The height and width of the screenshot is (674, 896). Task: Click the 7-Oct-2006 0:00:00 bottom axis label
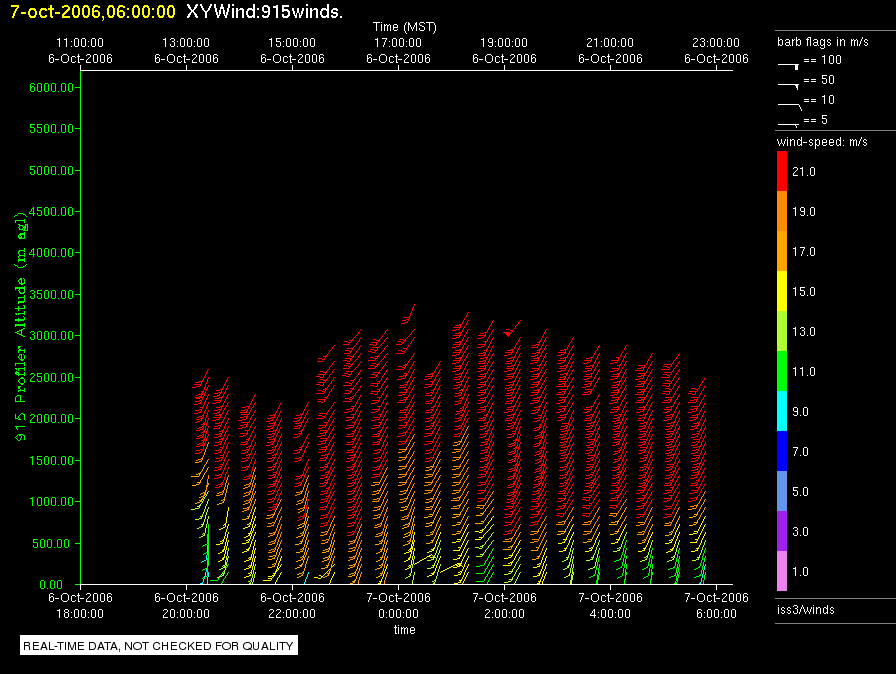click(398, 605)
